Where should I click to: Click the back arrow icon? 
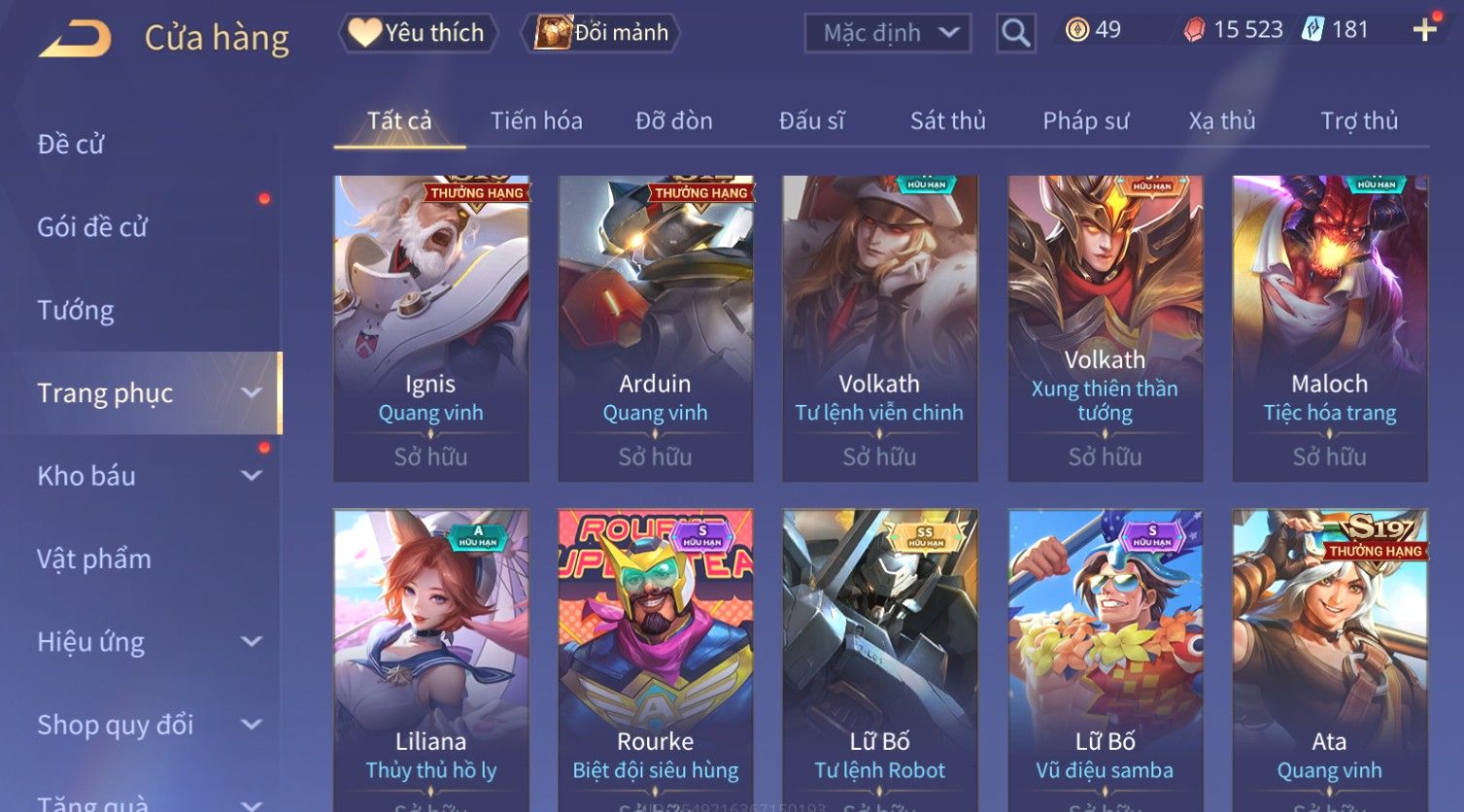coord(76,39)
